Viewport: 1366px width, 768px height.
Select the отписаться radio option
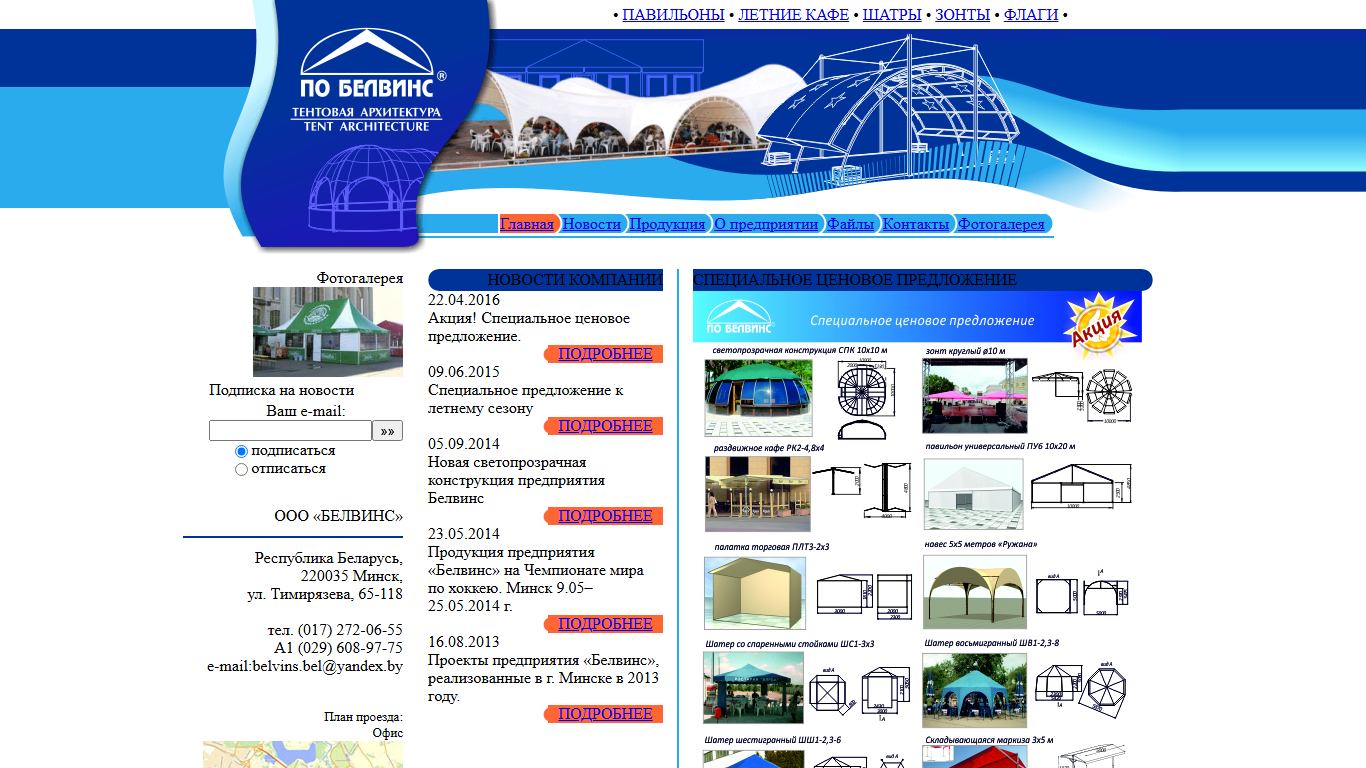point(241,470)
